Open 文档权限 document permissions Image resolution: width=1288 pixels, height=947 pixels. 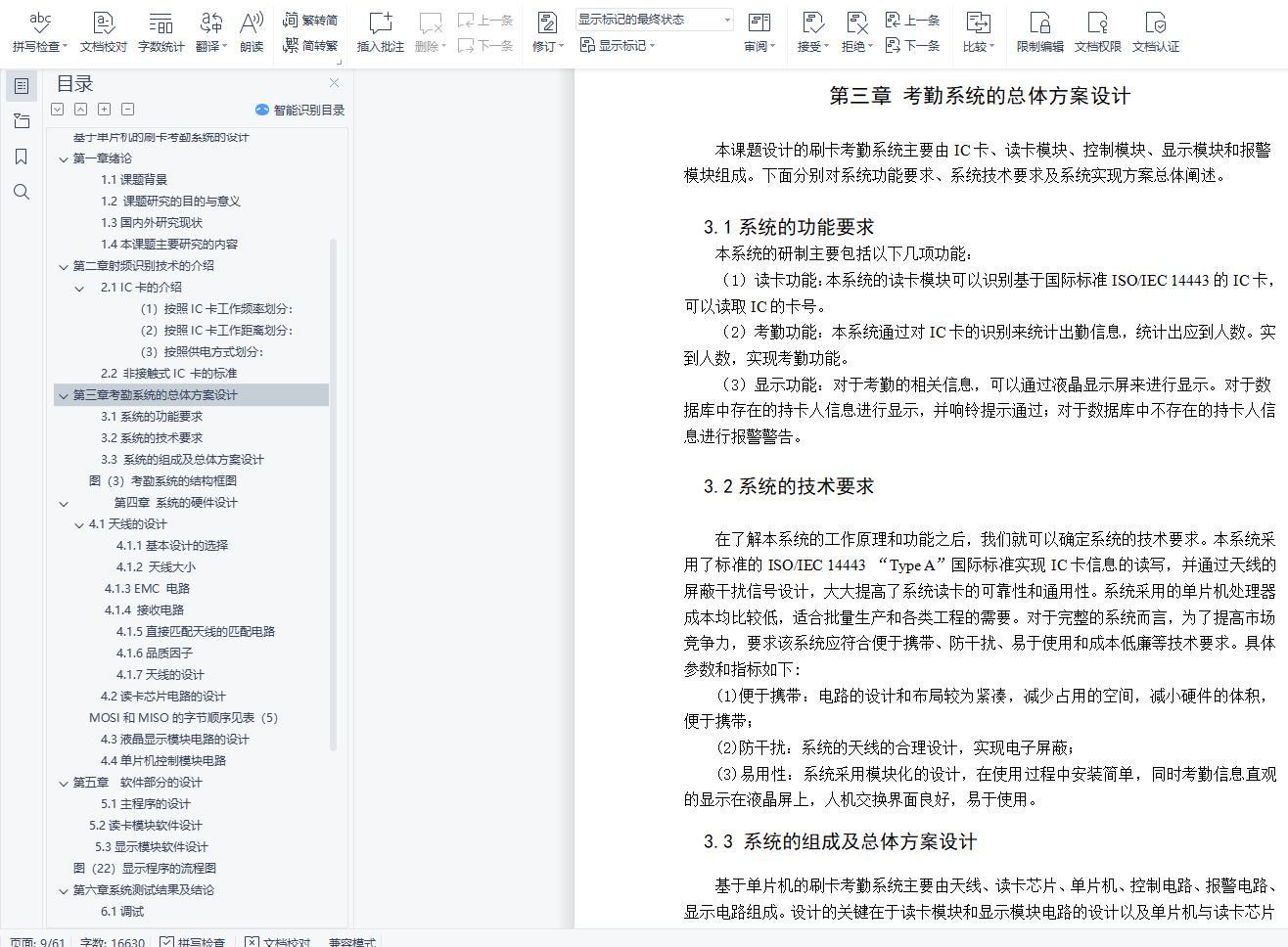1097,31
